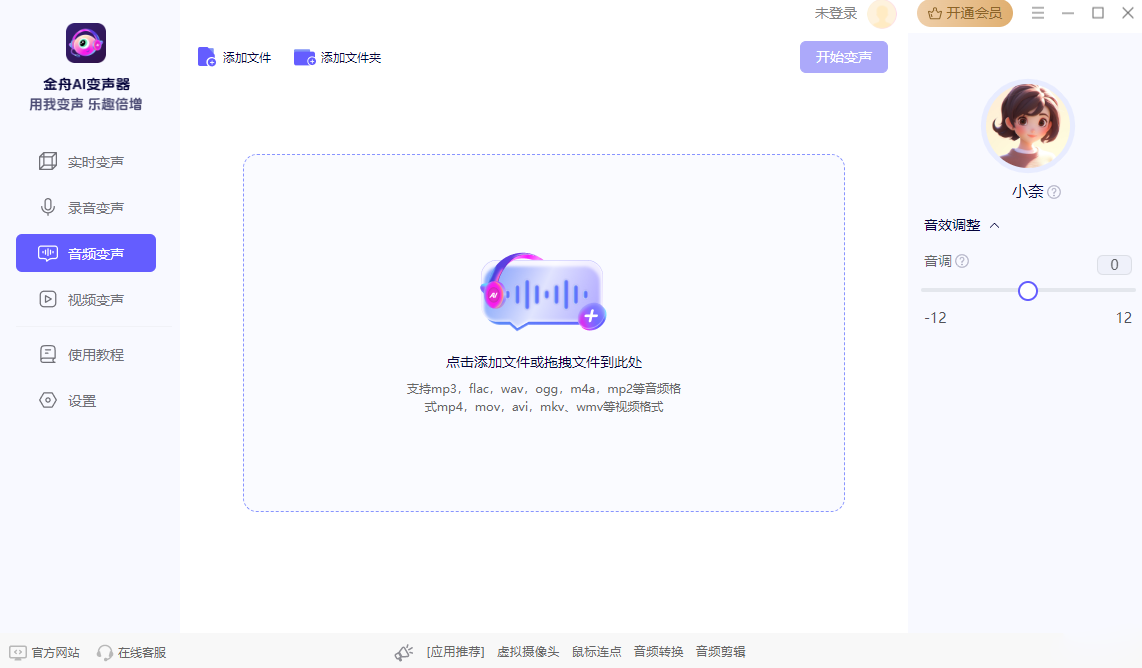Screen dimensions: 1142x668
Task: Open the hamburger menu near window controls
Action: point(1038,13)
